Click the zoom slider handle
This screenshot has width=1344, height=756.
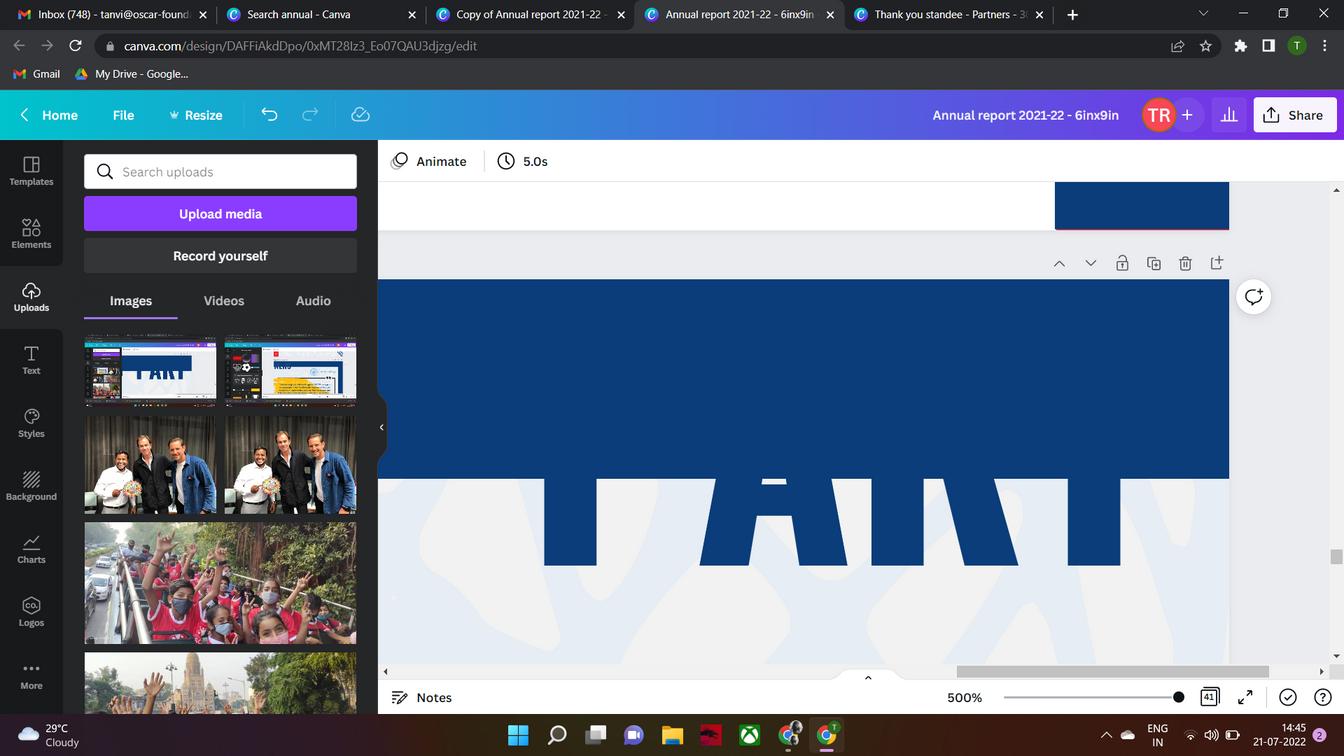click(x=1179, y=697)
